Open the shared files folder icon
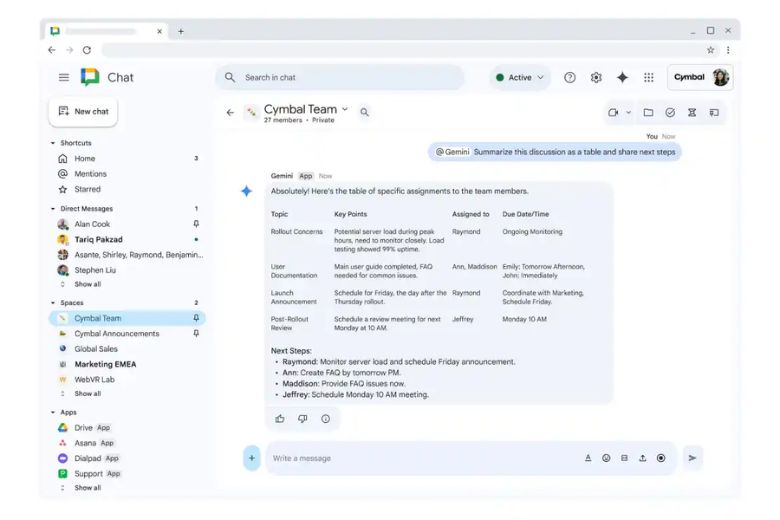The height and width of the screenshot is (520, 780). point(648,112)
